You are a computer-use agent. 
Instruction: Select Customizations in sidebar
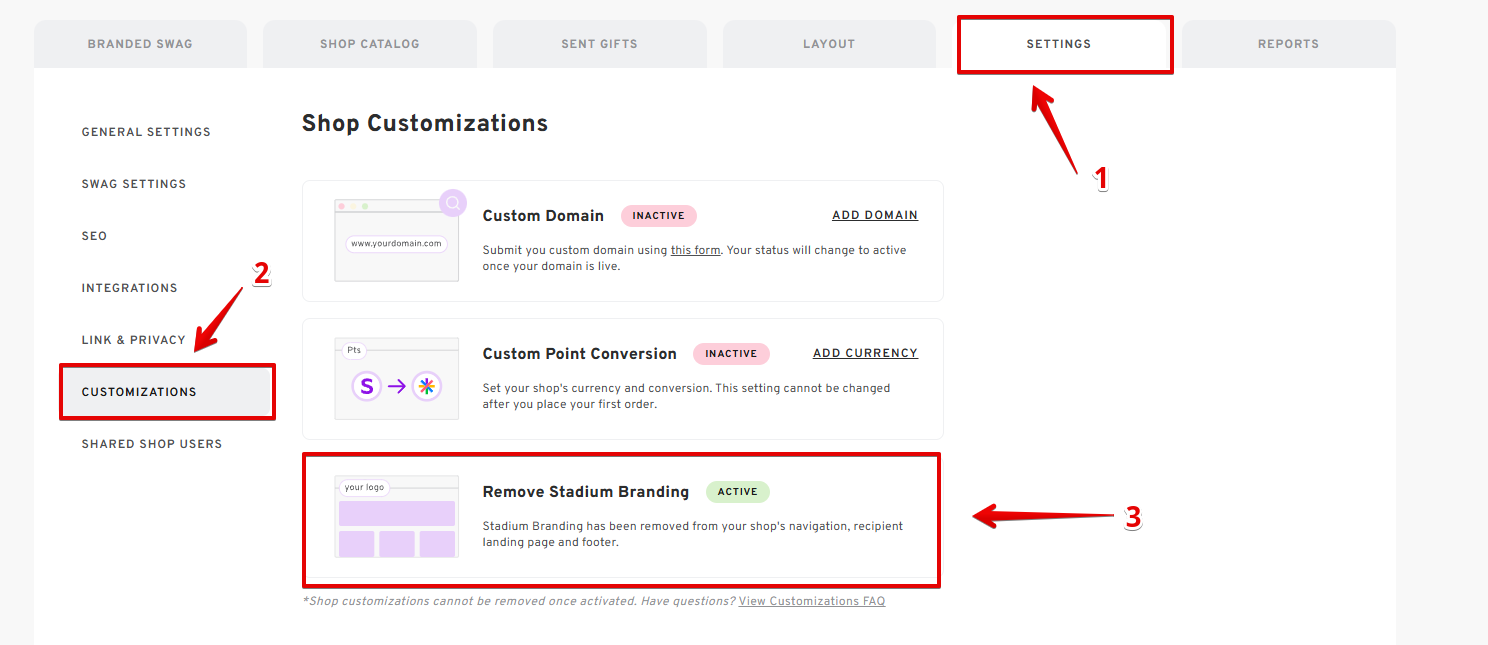[x=167, y=392]
